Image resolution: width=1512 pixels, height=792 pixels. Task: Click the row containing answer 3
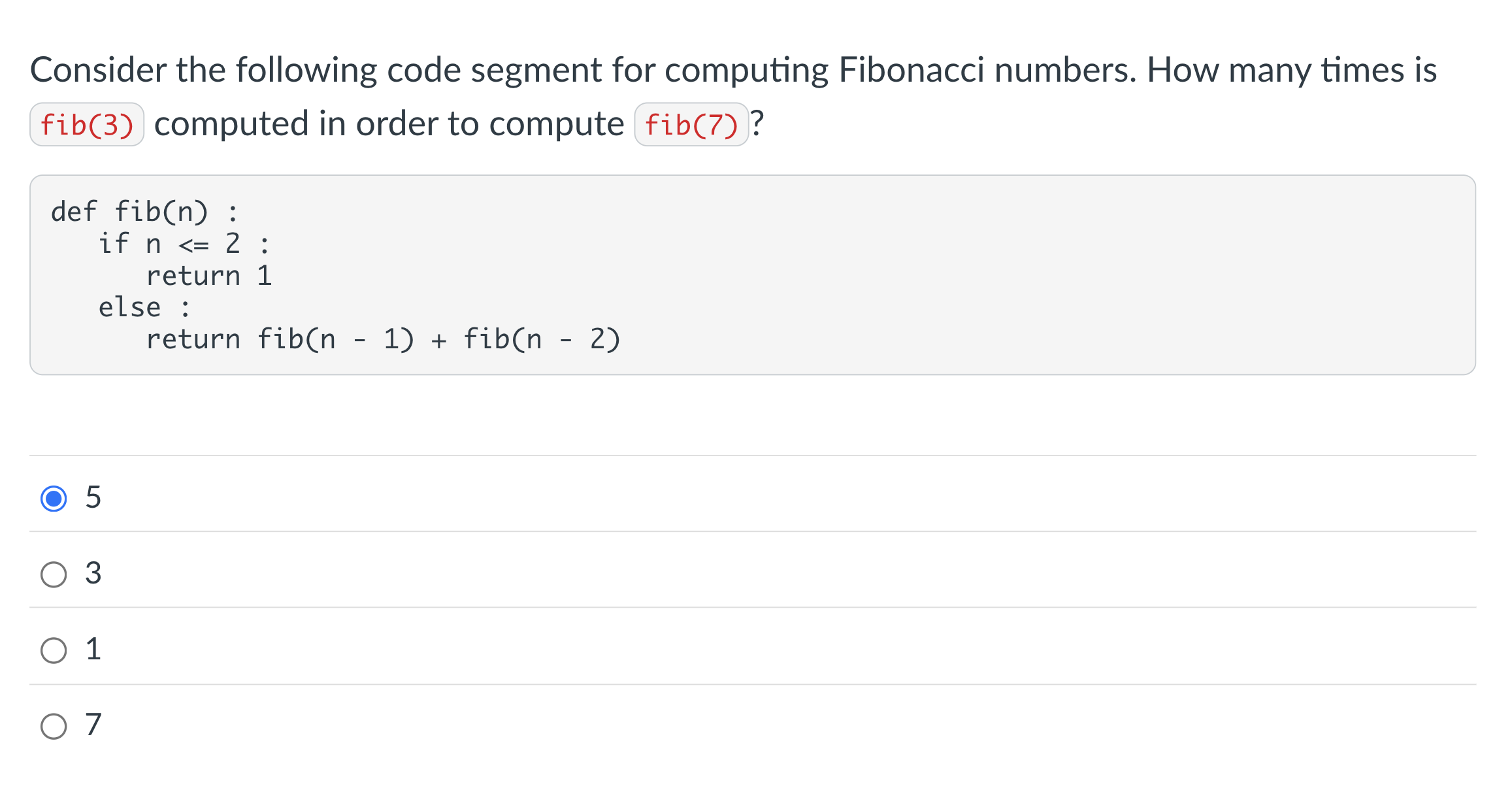751,574
